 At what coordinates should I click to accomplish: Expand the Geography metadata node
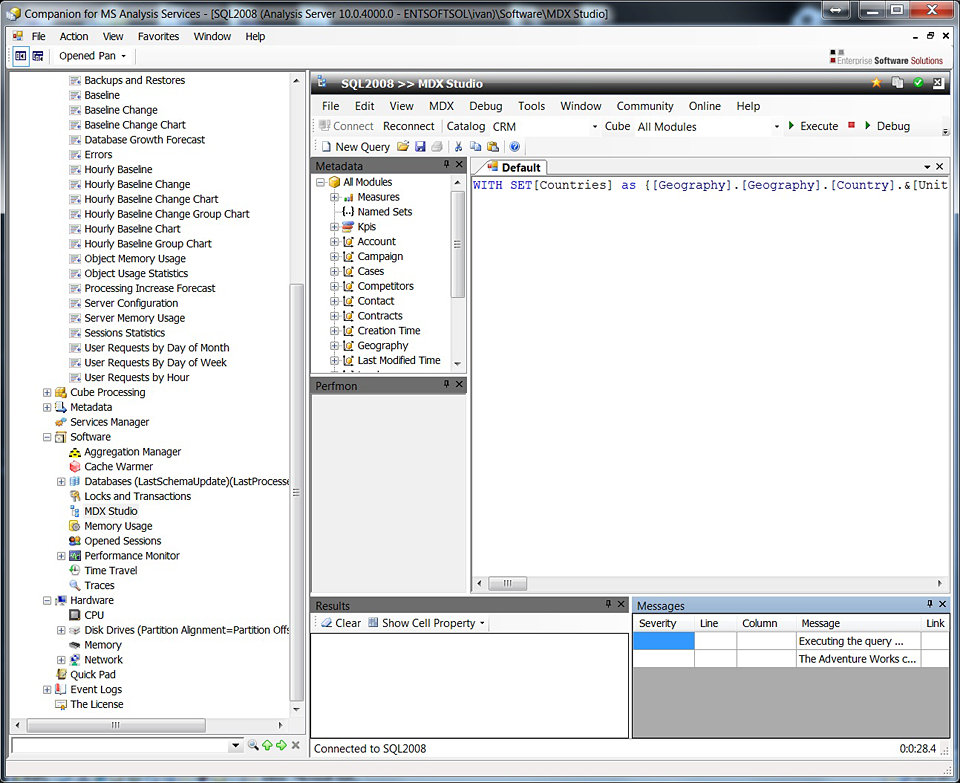coord(334,346)
